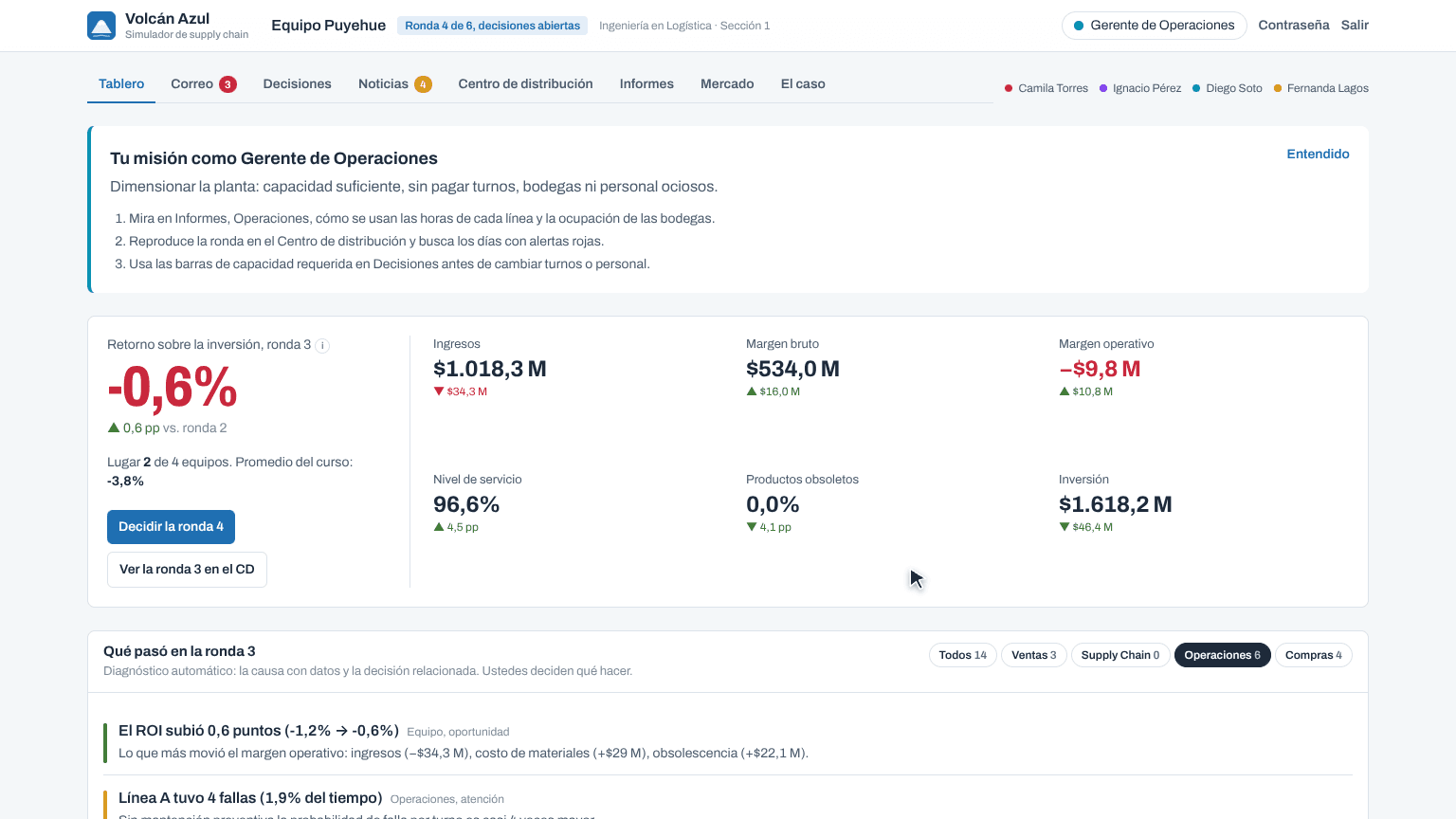
Task: Click the Diego Soto team member name
Action: (1234, 88)
